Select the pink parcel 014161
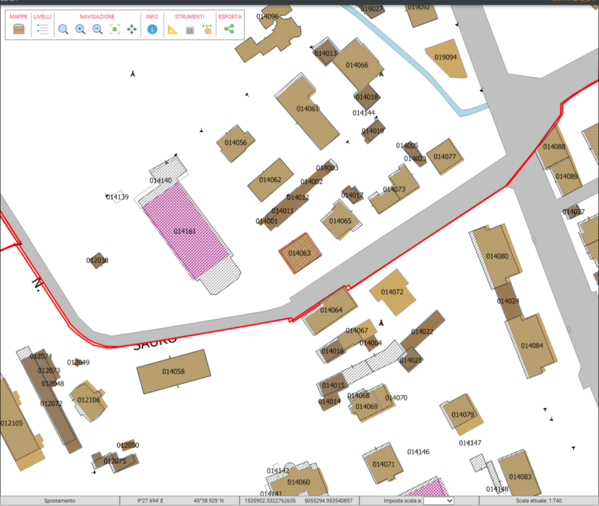The width and height of the screenshot is (599, 506). [x=186, y=231]
